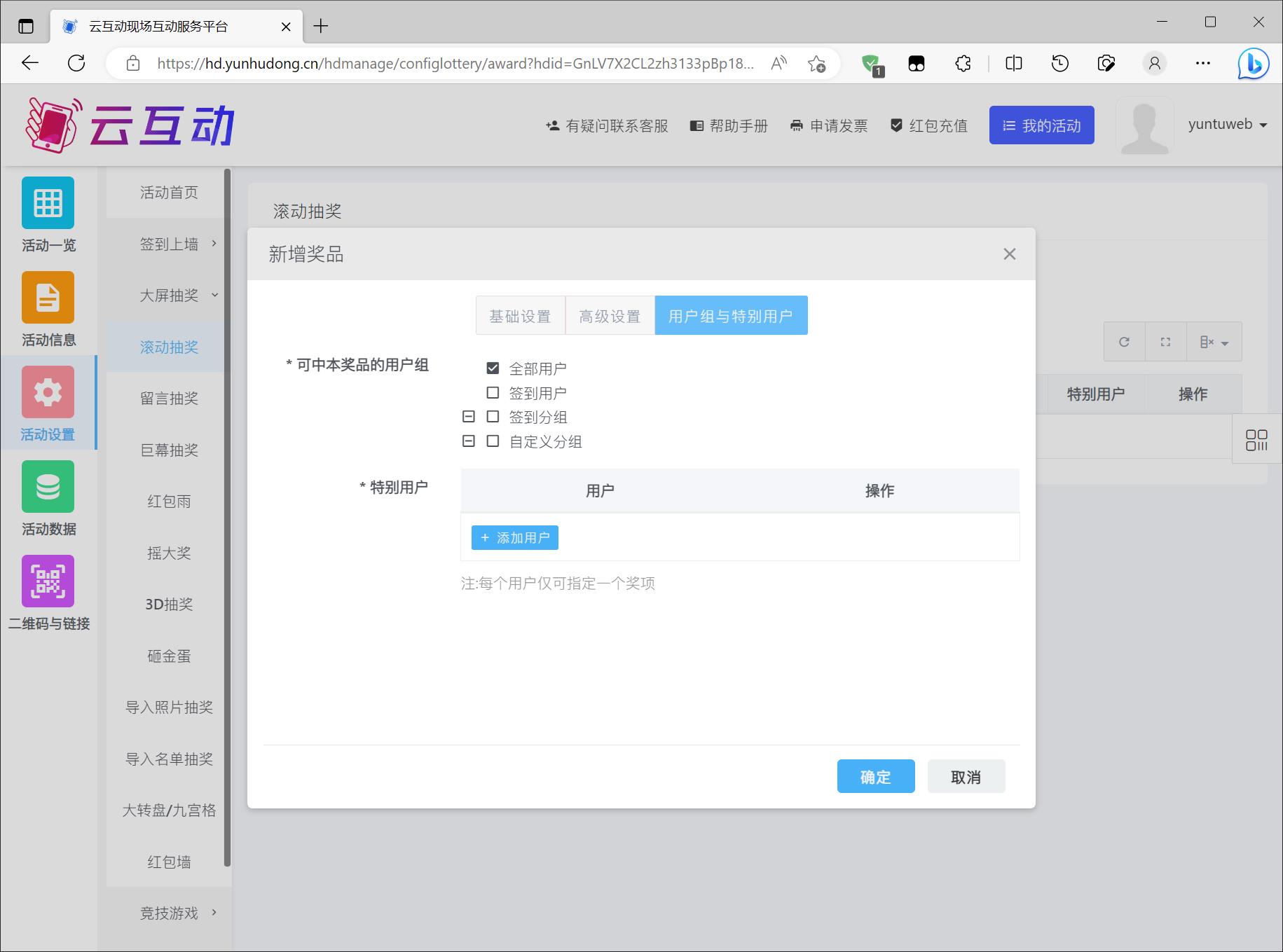Open the yuntuweb account dropdown
This screenshot has height=952, width=1283.
tap(1227, 125)
